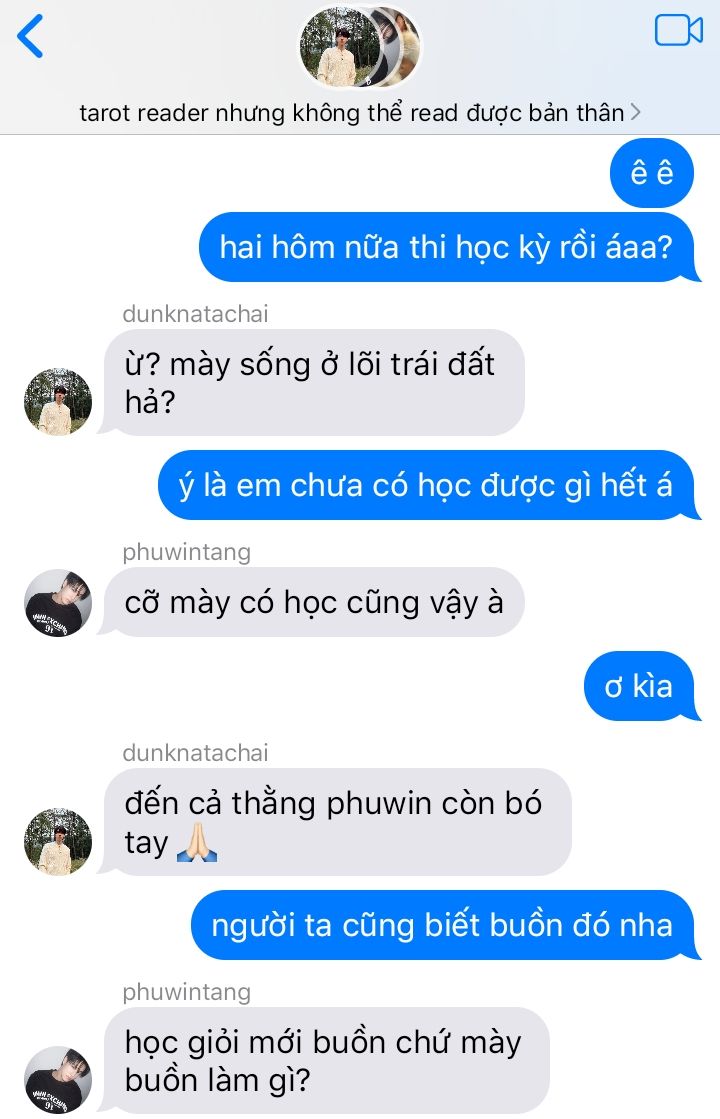Image resolution: width=720 pixels, height=1119 pixels.
Task: Select the 'ê ê' sent message bubble
Action: click(x=651, y=173)
